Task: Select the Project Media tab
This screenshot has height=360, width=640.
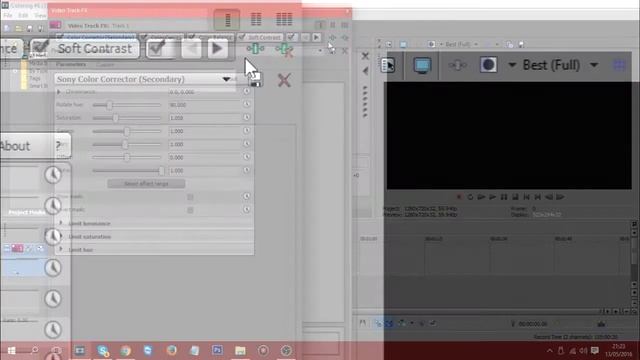Action: click(27, 212)
